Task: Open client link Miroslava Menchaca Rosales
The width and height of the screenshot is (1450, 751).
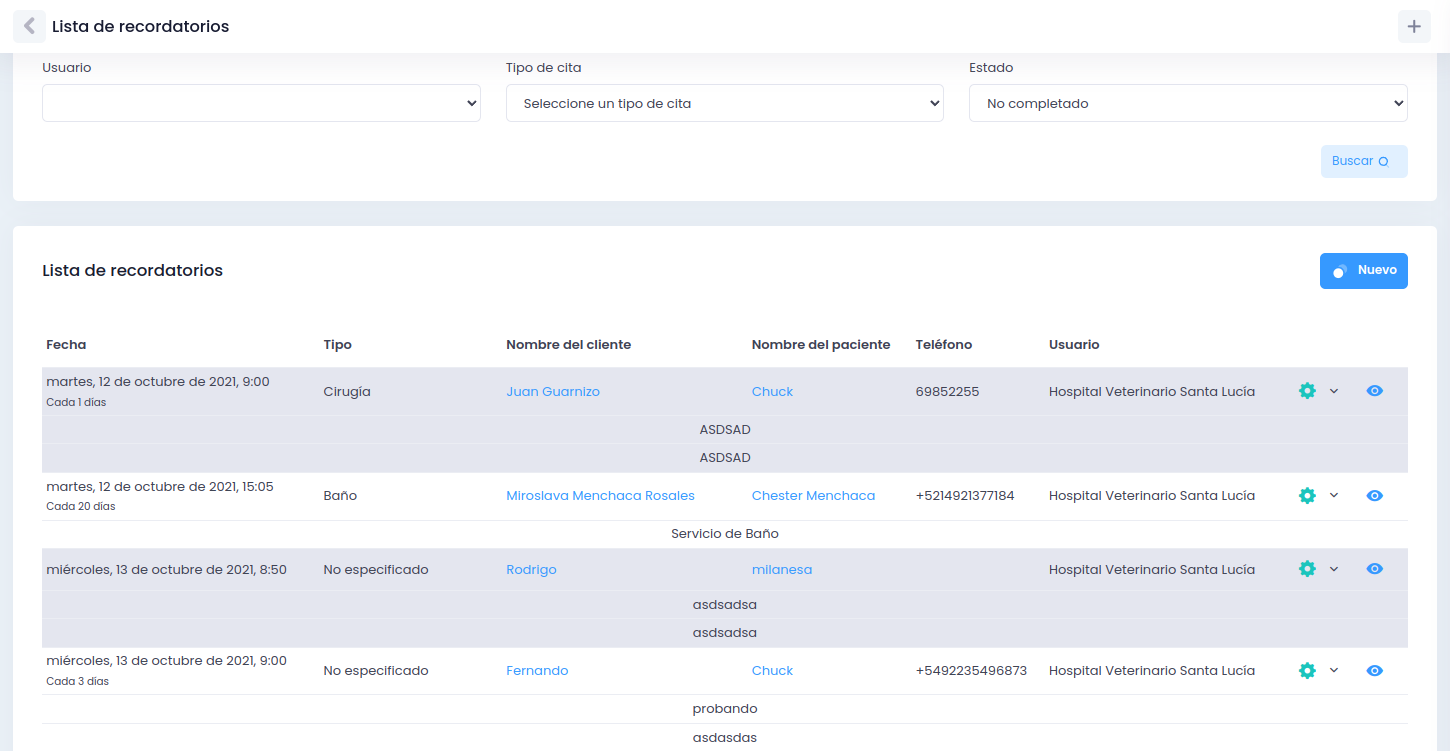Action: click(600, 496)
